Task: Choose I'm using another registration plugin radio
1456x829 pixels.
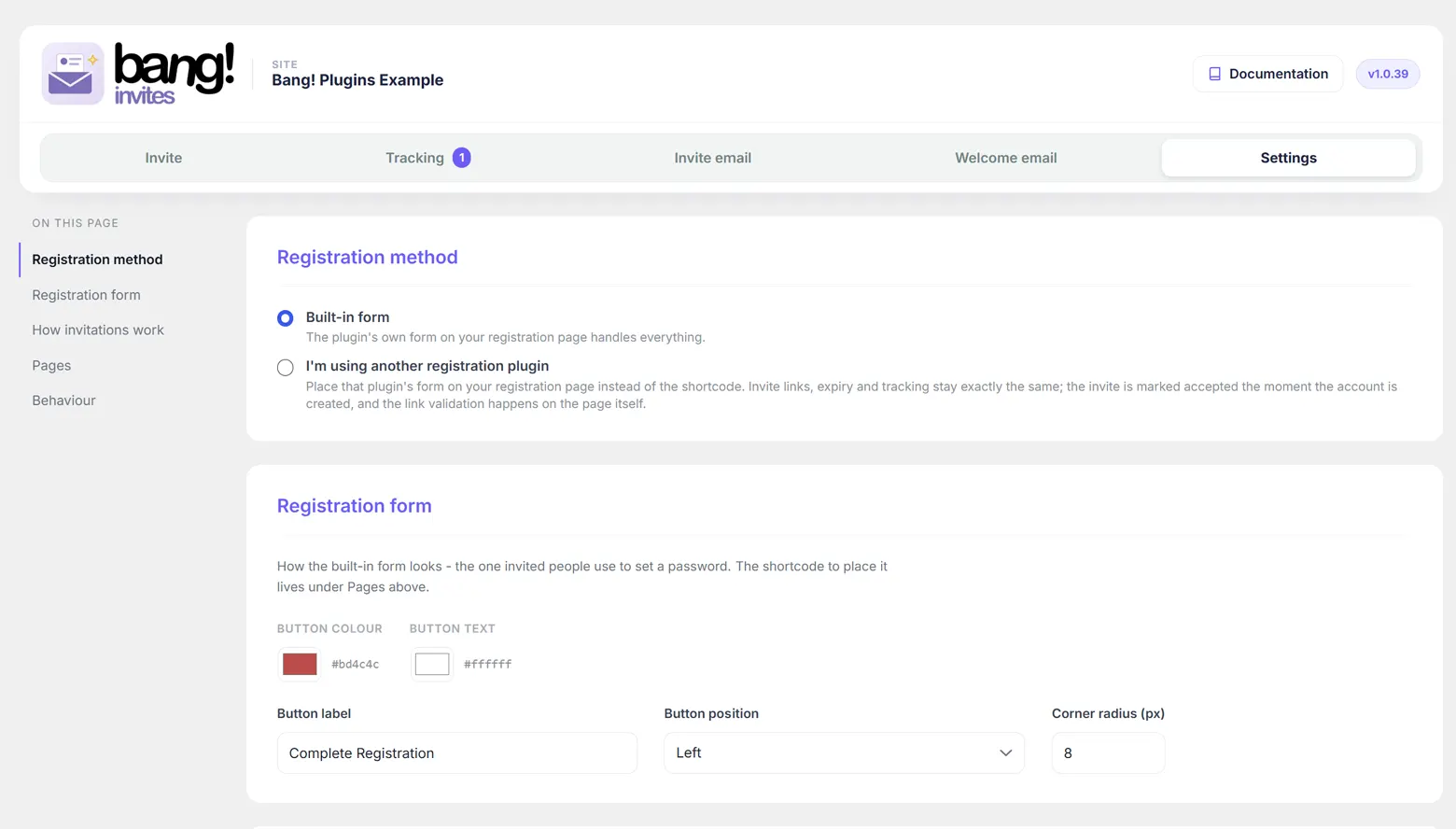Action: click(x=286, y=368)
